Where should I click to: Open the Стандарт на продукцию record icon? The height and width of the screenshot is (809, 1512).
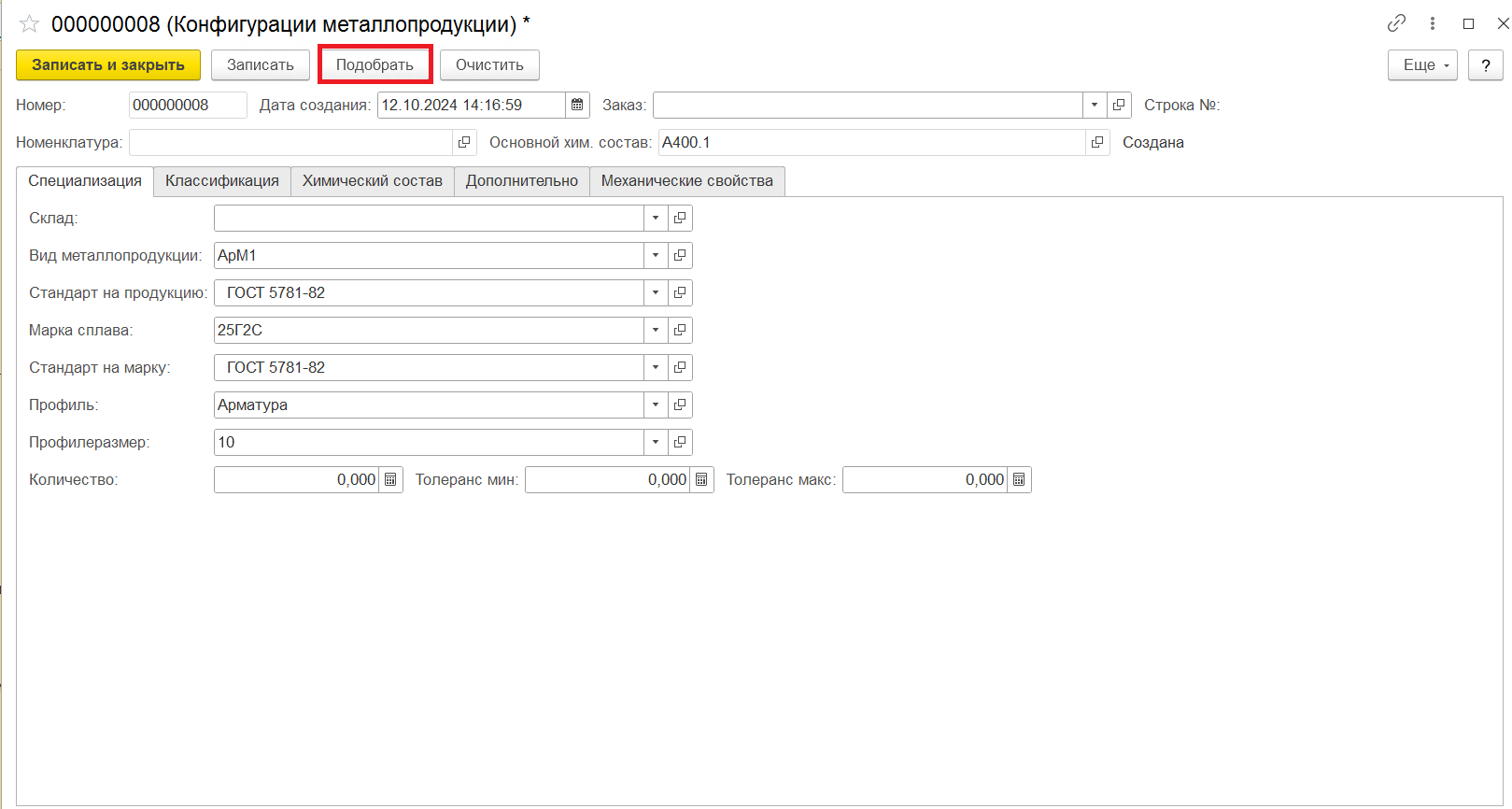(680, 292)
